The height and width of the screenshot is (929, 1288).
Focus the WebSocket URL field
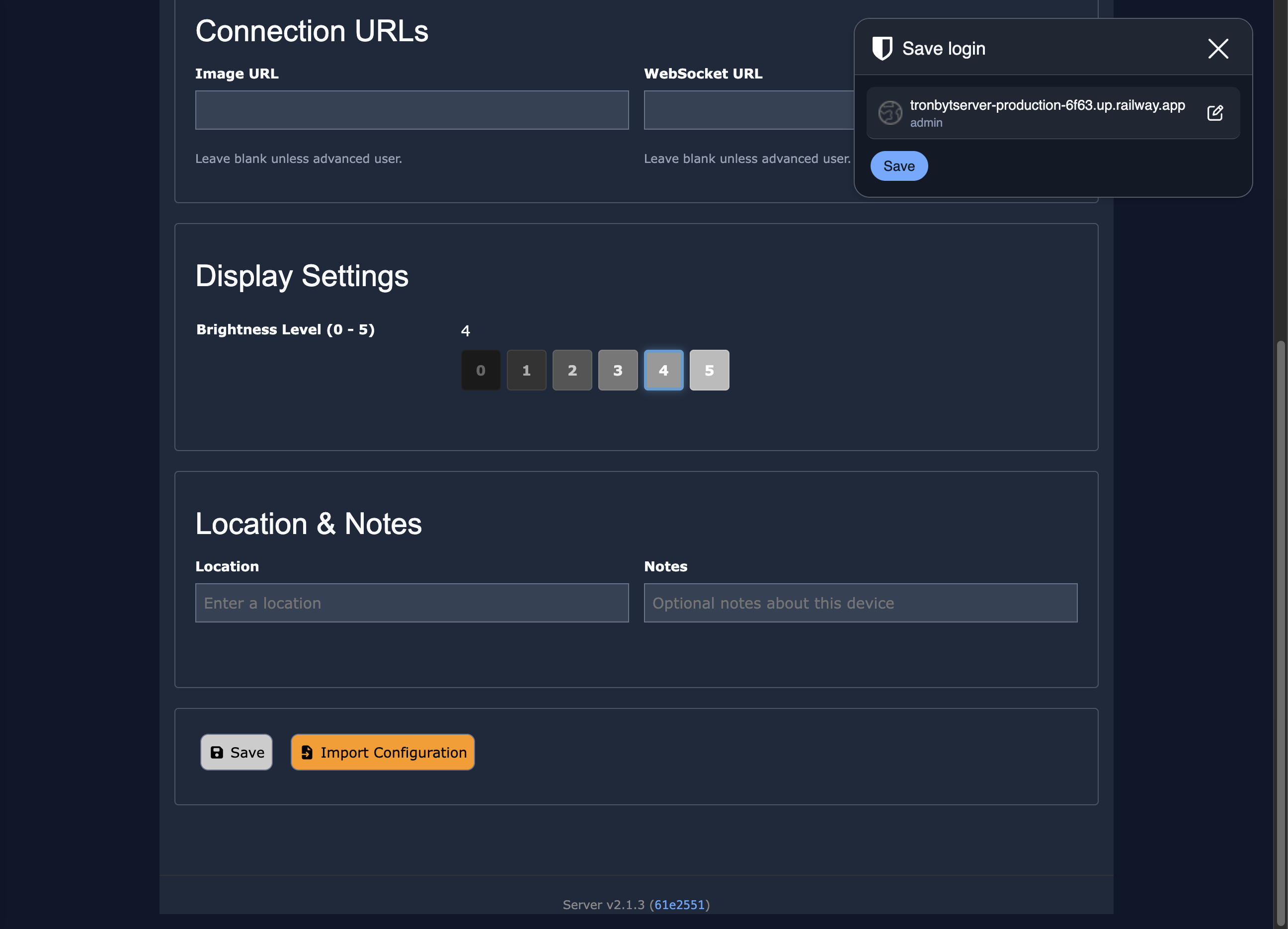point(748,110)
